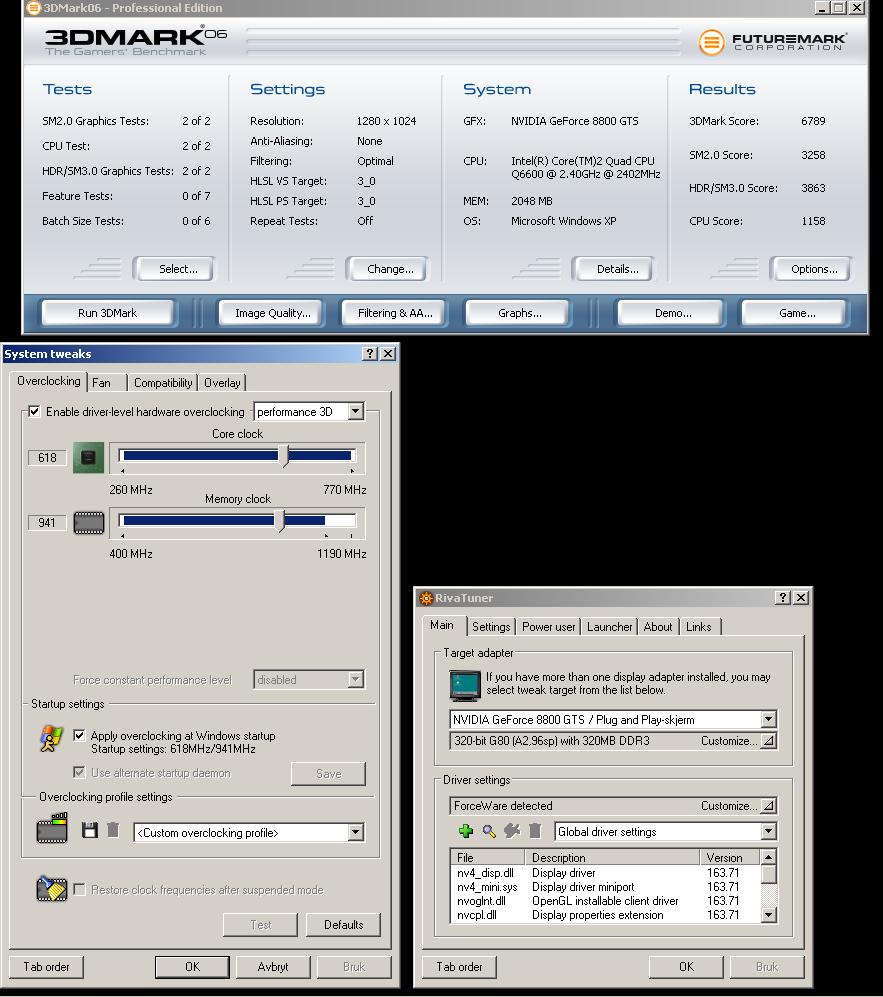Open Filtering & AA... in 3DMark06
Screen dimensions: 883x997
tap(394, 313)
